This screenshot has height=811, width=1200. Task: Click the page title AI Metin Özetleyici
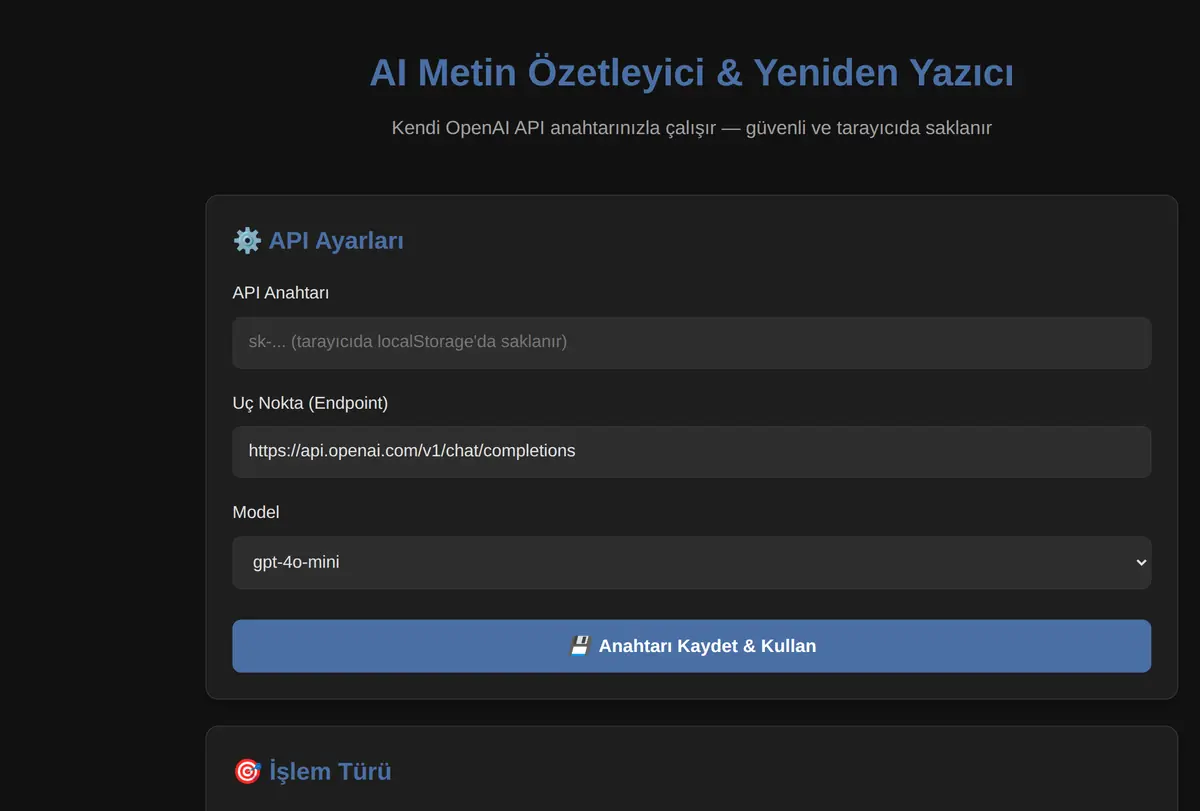pos(691,73)
